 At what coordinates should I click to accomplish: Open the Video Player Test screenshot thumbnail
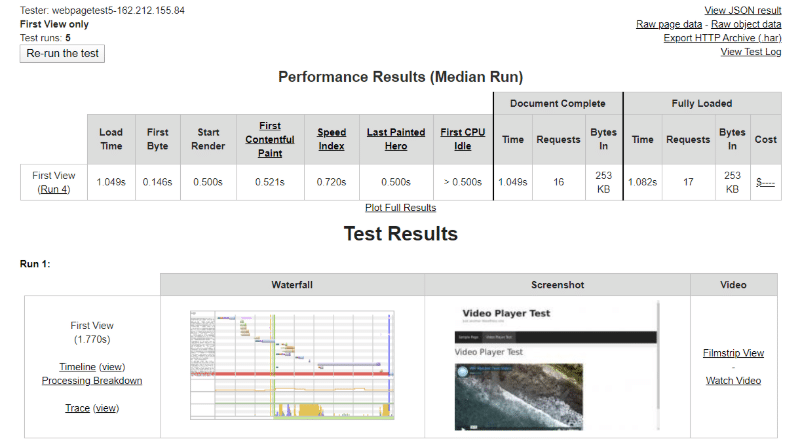(557, 367)
